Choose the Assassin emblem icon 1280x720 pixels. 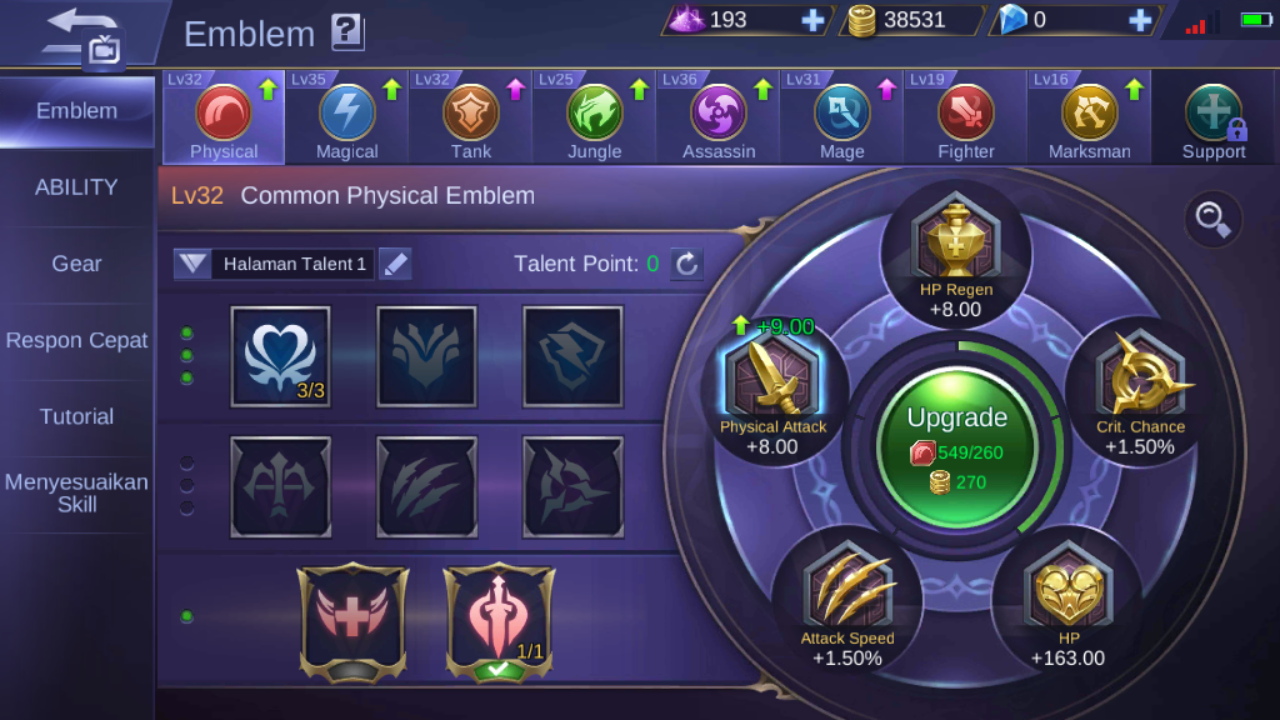pos(718,112)
